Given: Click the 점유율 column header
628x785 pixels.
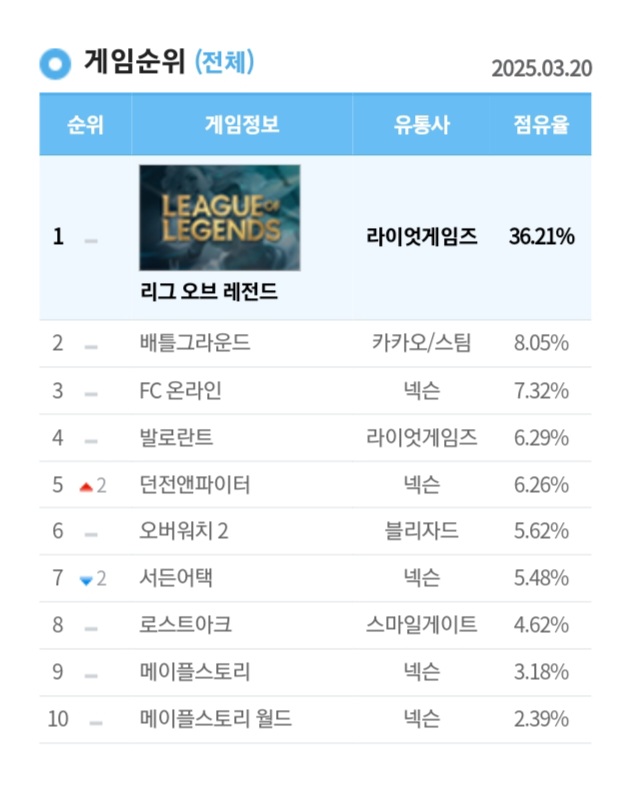Looking at the screenshot, I should coord(541,125).
